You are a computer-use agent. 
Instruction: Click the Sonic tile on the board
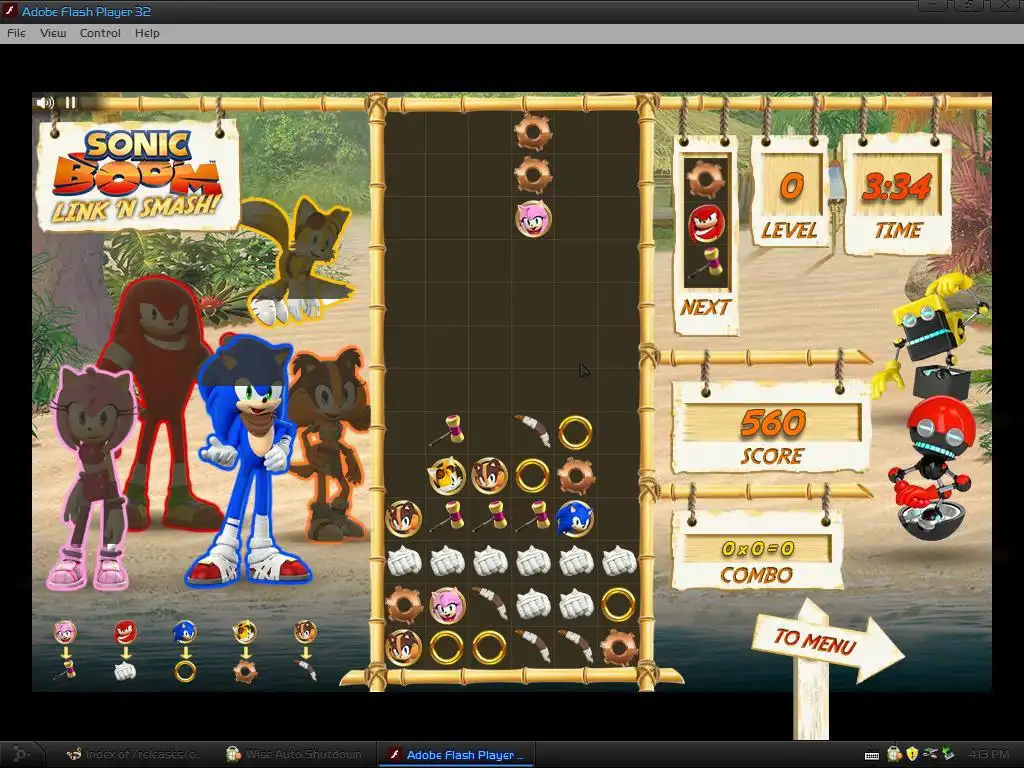coord(575,519)
